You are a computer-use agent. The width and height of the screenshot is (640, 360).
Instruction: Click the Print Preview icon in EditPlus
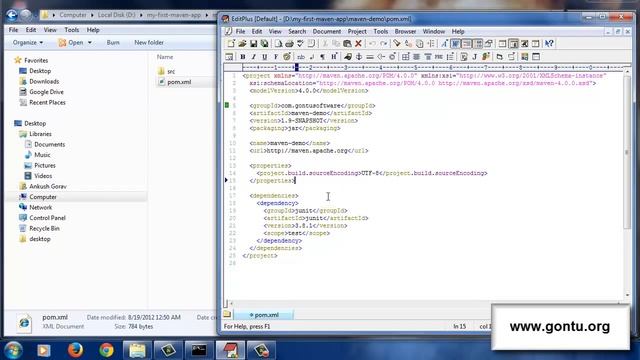(278, 44)
